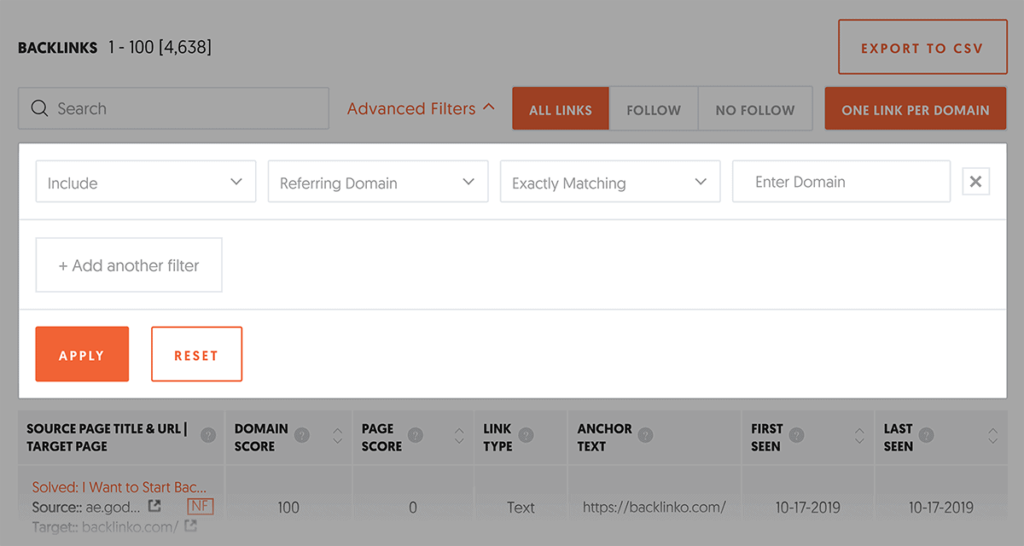Click the Apply button
The height and width of the screenshot is (546, 1024).
[82, 355]
